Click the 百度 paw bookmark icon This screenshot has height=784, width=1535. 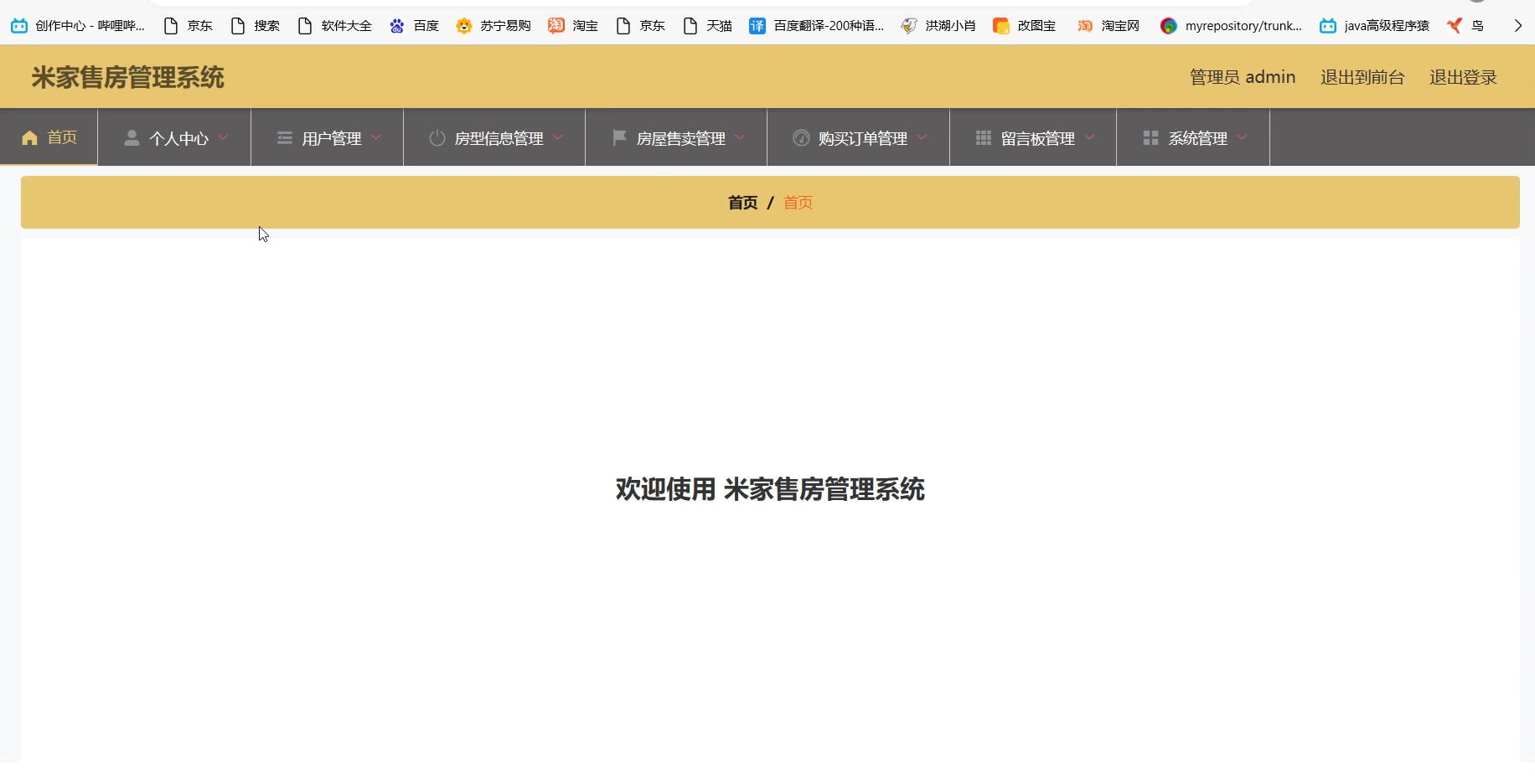[397, 26]
